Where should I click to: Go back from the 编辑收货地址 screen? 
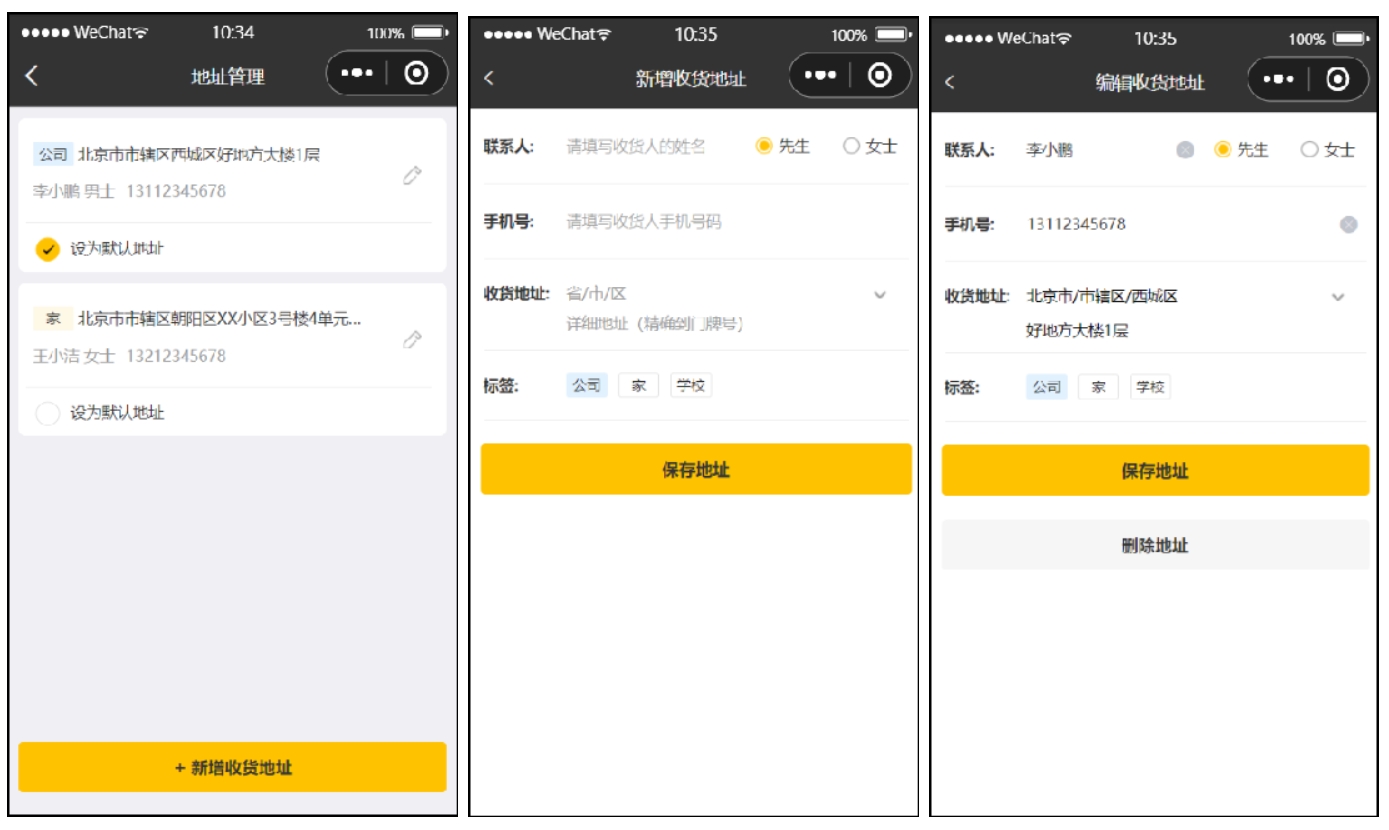(x=950, y=82)
